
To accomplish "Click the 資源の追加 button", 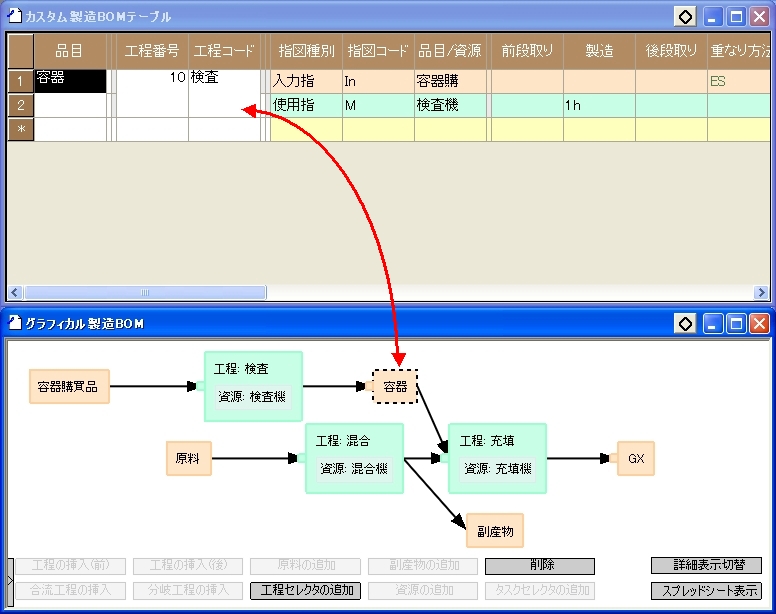I will coord(423,590).
